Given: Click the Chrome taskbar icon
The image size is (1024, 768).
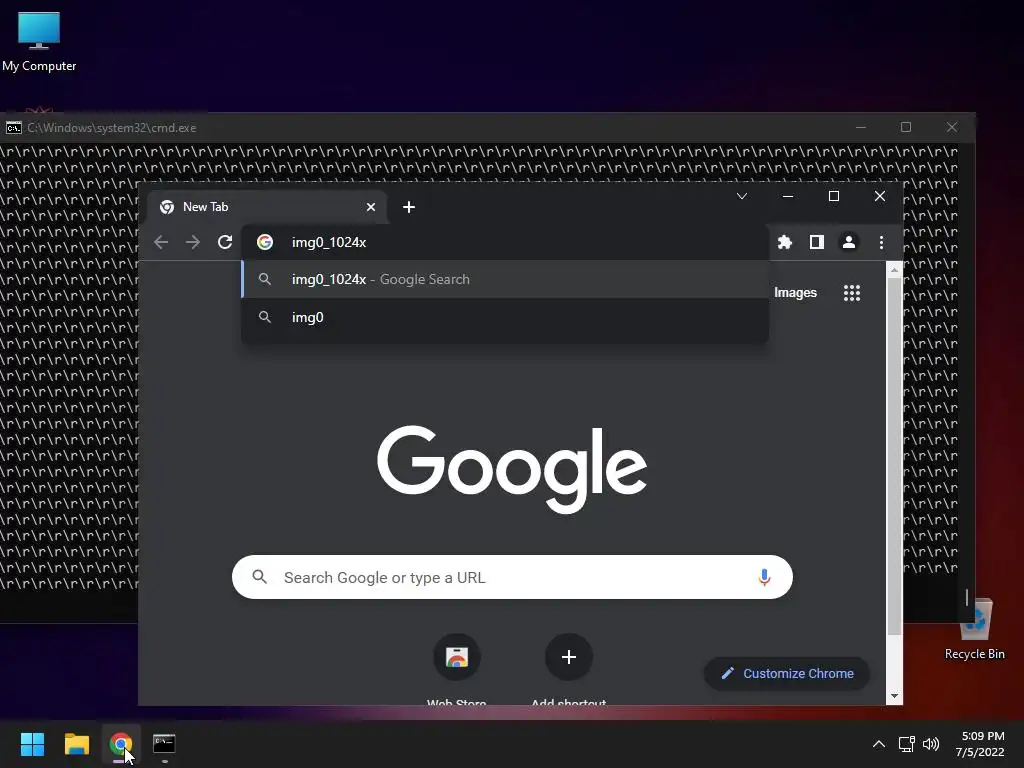Looking at the screenshot, I should pyautogui.click(x=121, y=744).
